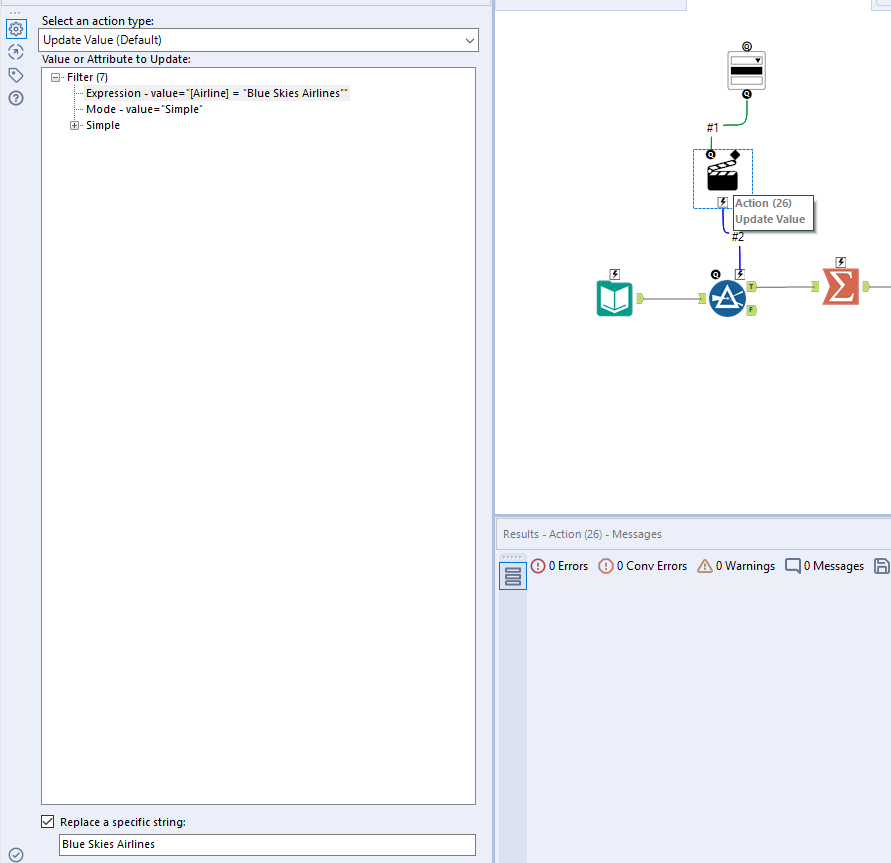This screenshot has width=891, height=863.
Task: Click the Q anchor on Filter tool
Action: pyautogui.click(x=715, y=274)
